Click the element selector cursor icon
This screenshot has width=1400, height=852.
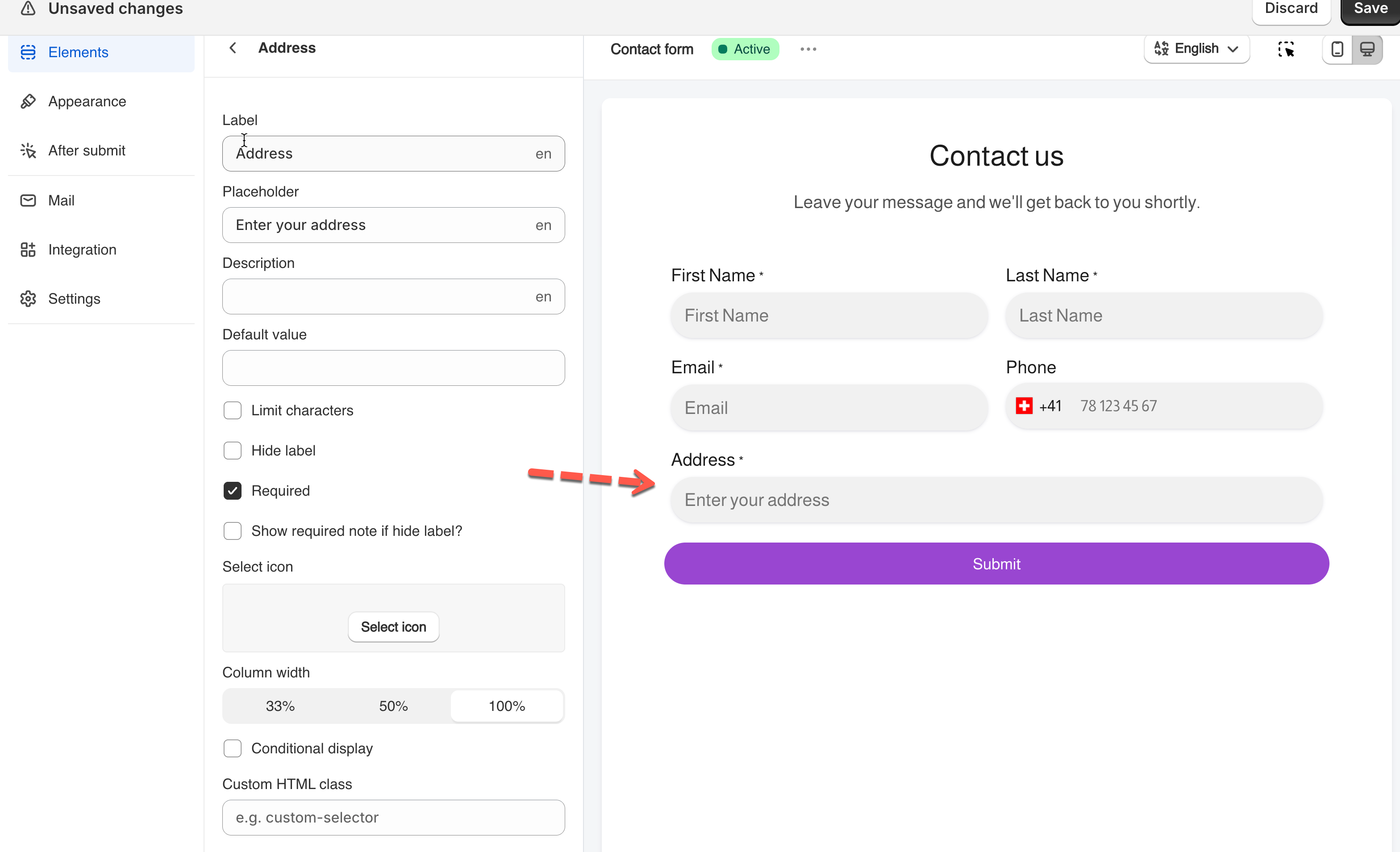coord(1286,50)
